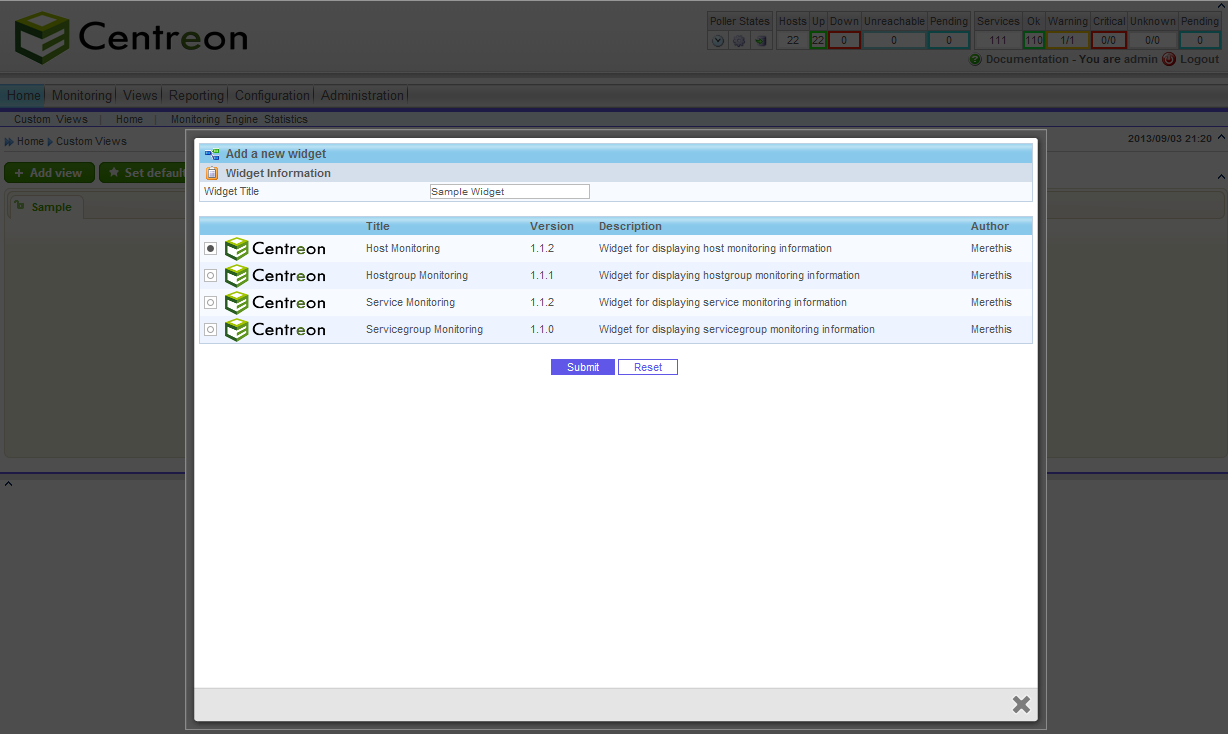The width and height of the screenshot is (1228, 734).
Task: Expand the lower panel chevron on the left
Action: (x=8, y=482)
